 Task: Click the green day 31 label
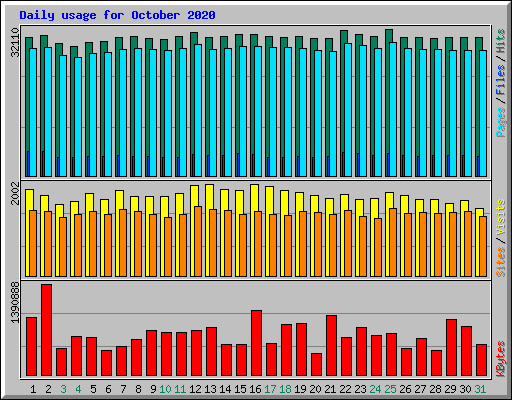click(480, 389)
